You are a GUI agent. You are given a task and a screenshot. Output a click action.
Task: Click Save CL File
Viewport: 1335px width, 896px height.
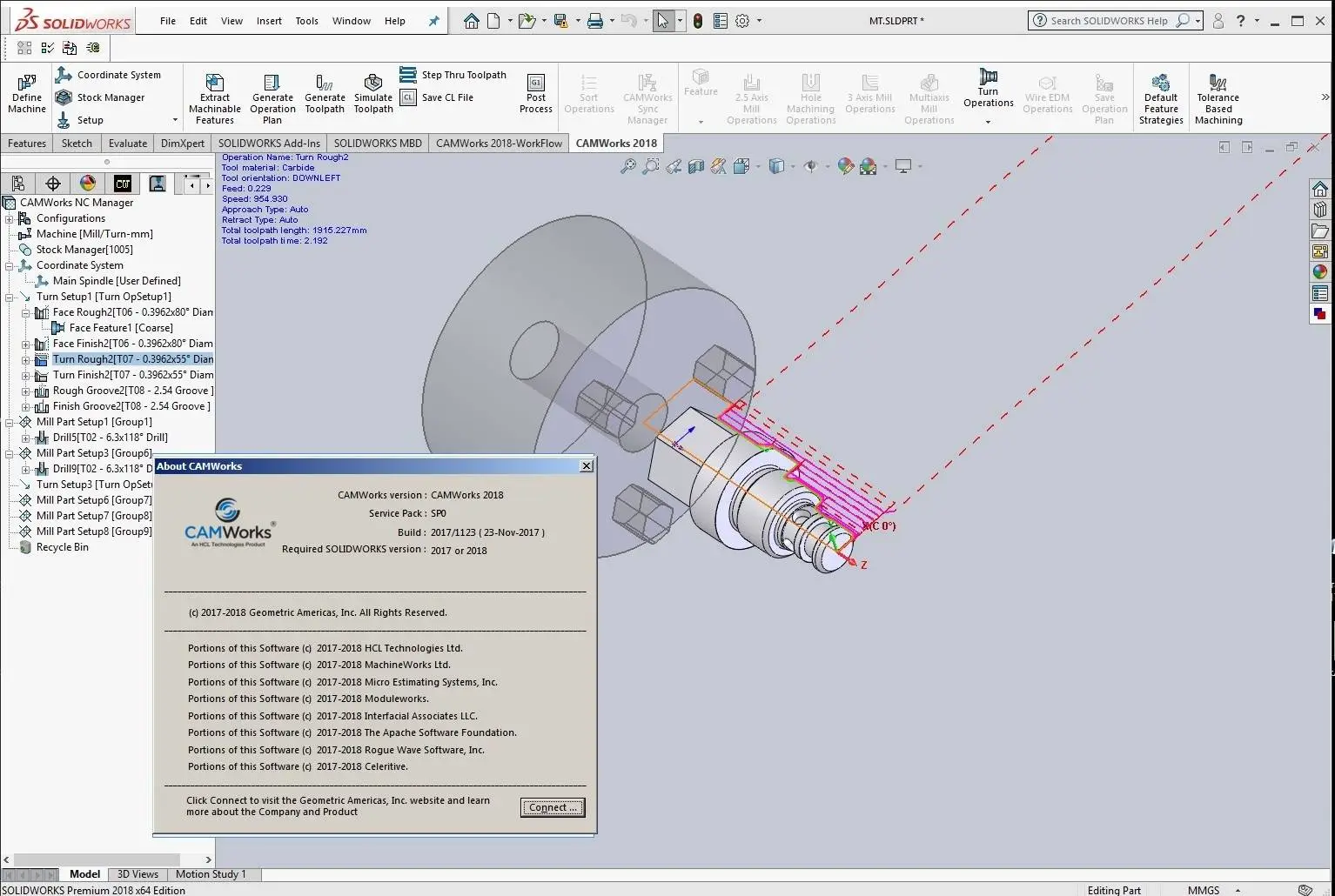point(437,97)
